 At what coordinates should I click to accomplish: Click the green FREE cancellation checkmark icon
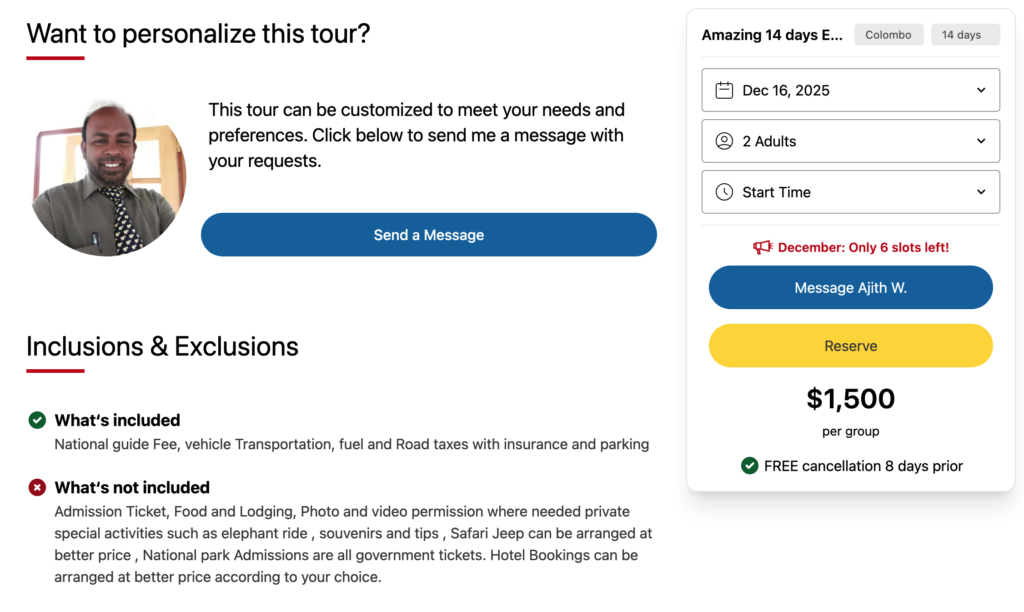pyautogui.click(x=749, y=466)
